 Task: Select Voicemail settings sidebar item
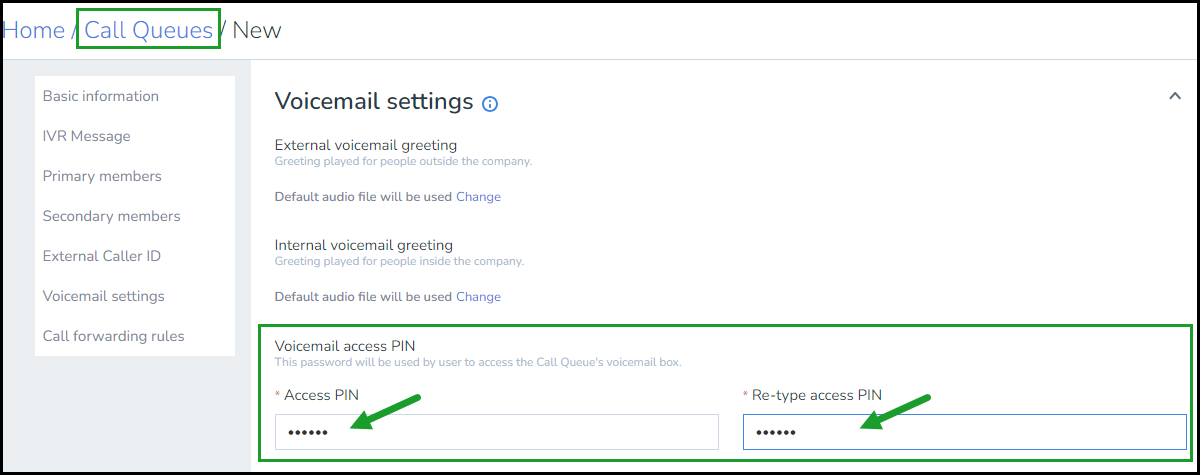pyautogui.click(x=104, y=296)
